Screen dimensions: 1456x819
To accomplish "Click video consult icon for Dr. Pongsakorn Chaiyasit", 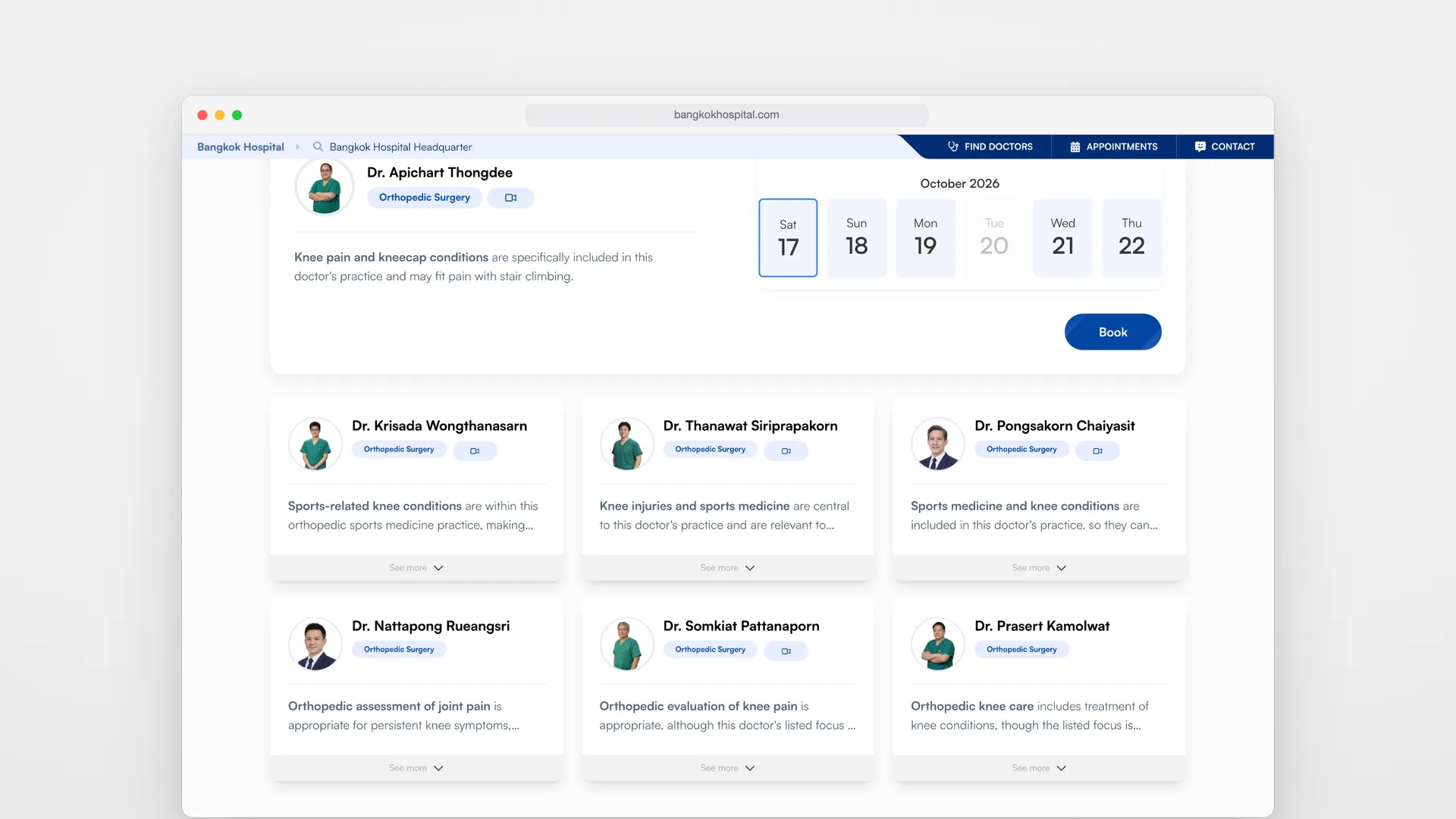I will click(x=1097, y=451).
